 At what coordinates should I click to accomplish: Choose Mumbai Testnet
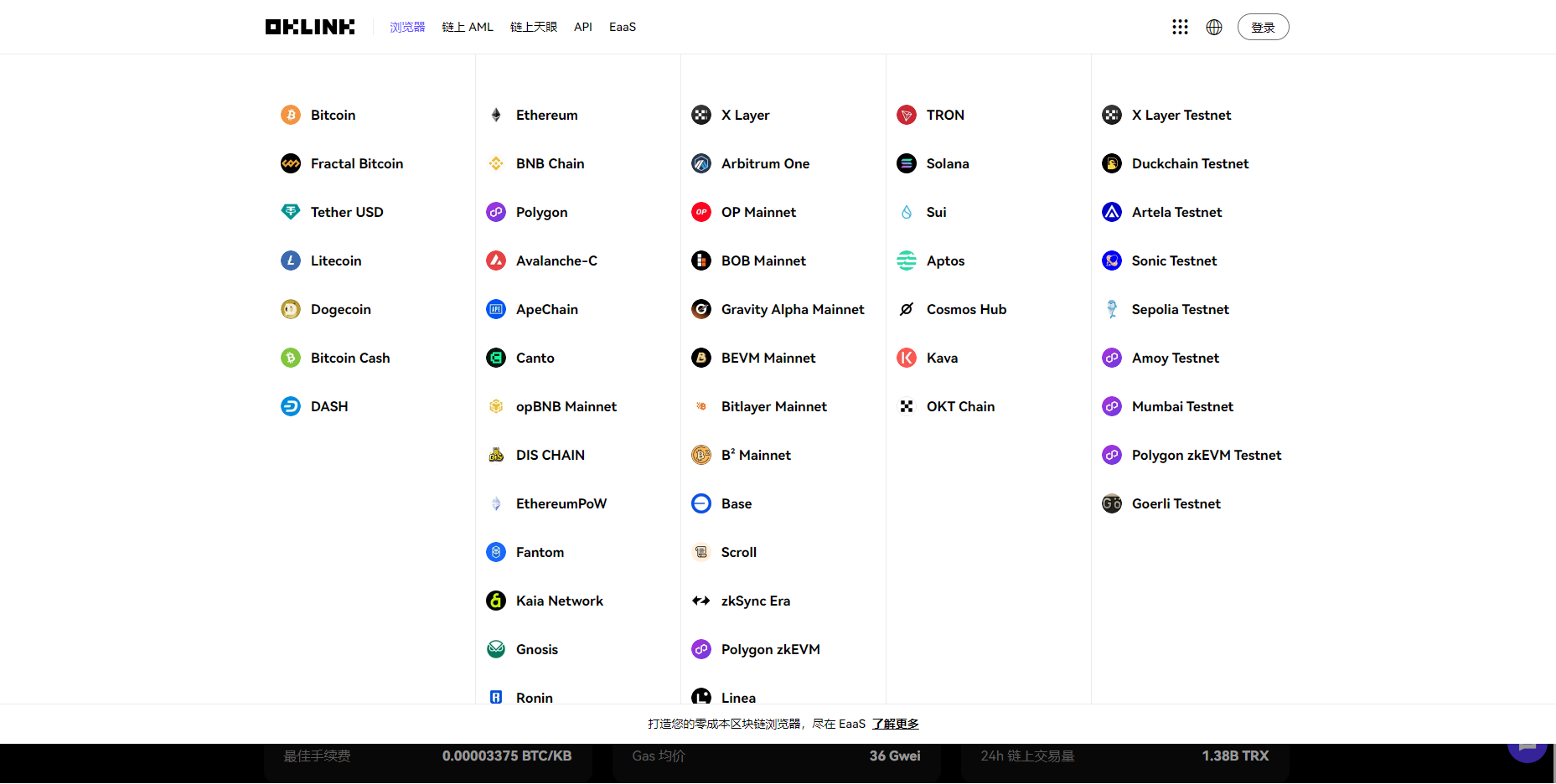point(1182,406)
